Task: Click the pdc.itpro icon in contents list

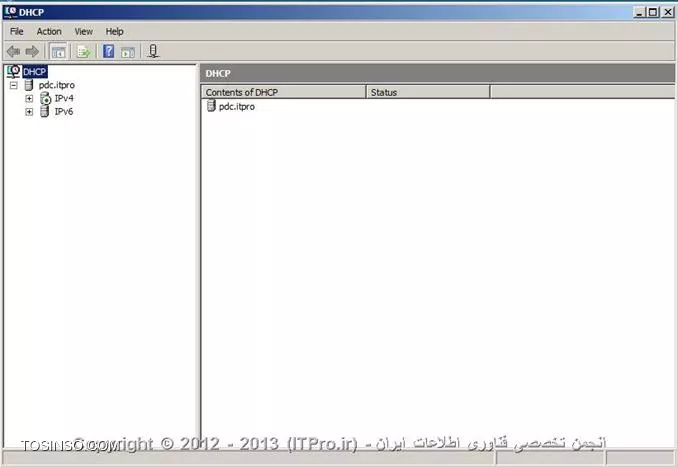Action: click(211, 106)
